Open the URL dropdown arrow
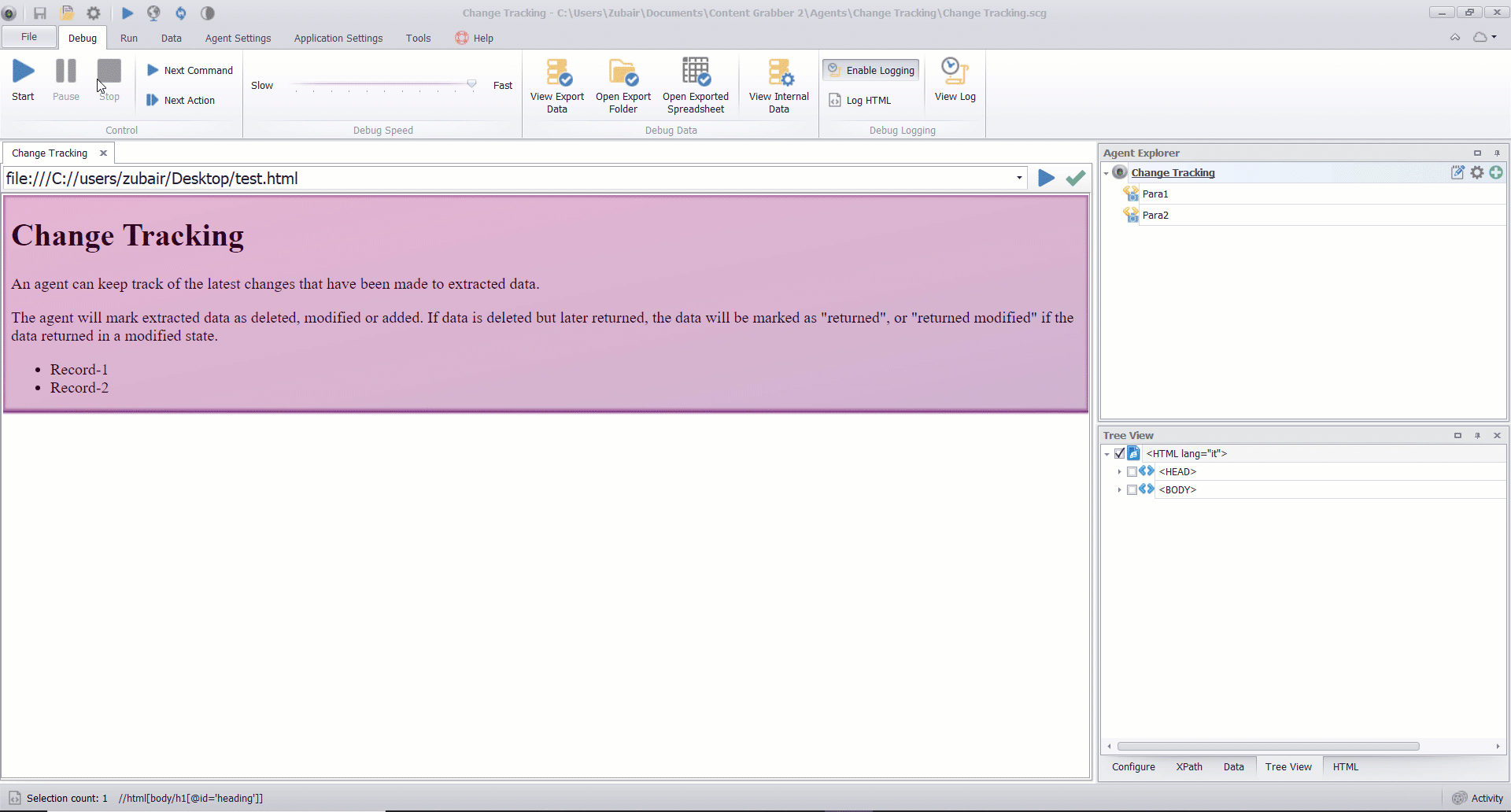Screen dimensions: 1511x812 (x=1019, y=178)
